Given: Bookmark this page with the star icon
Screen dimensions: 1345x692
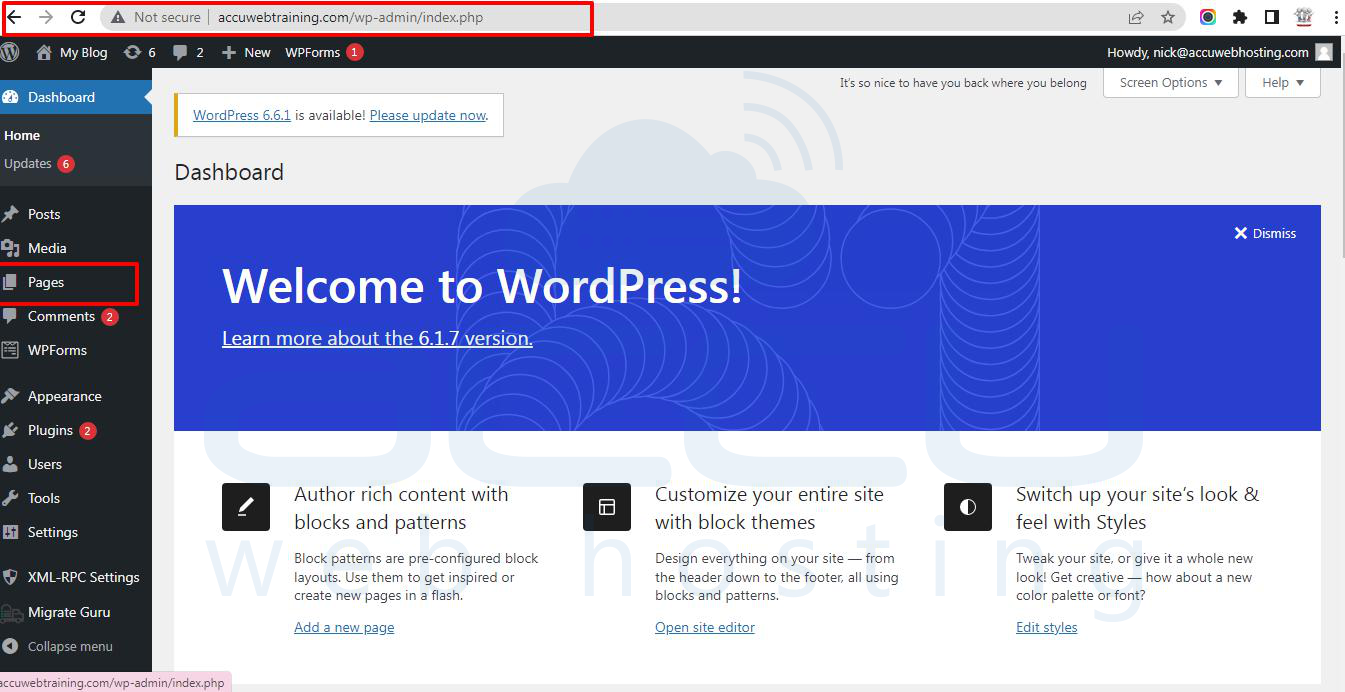Looking at the screenshot, I should tap(1168, 17).
